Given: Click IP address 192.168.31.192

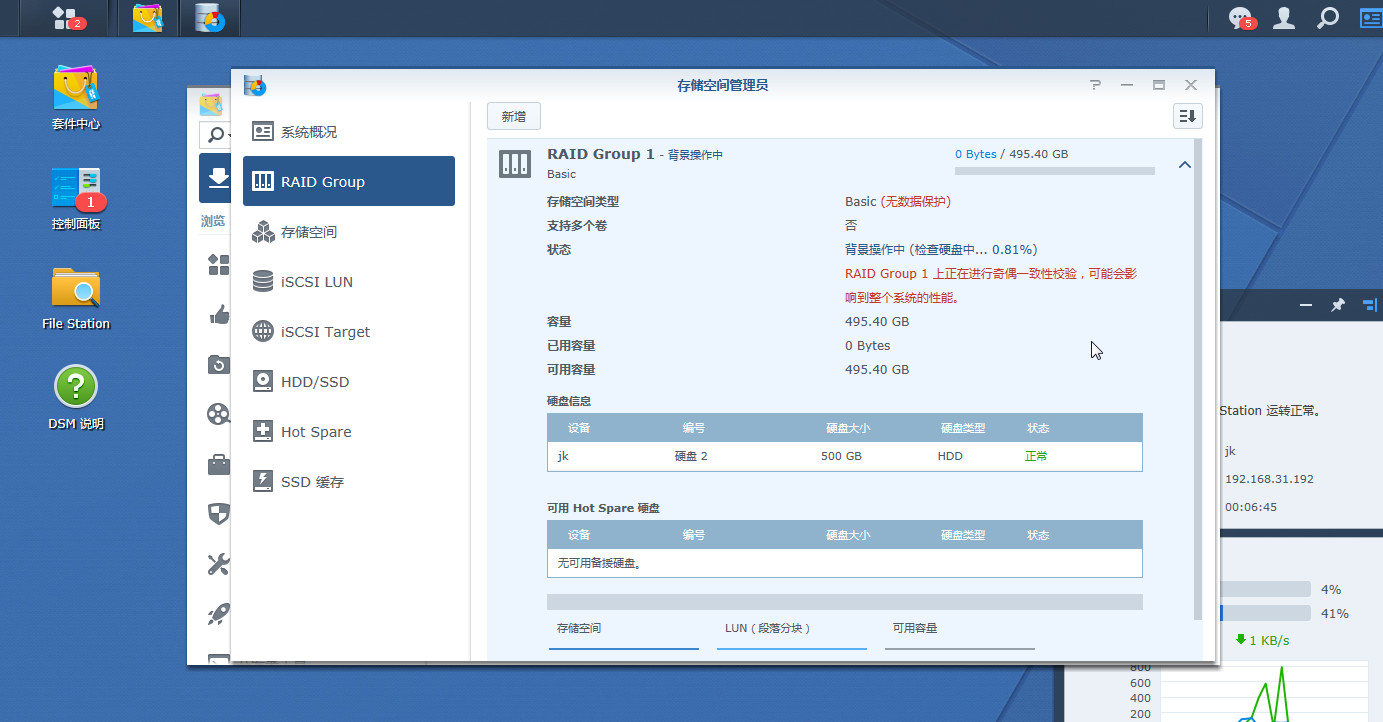Looking at the screenshot, I should [1269, 479].
